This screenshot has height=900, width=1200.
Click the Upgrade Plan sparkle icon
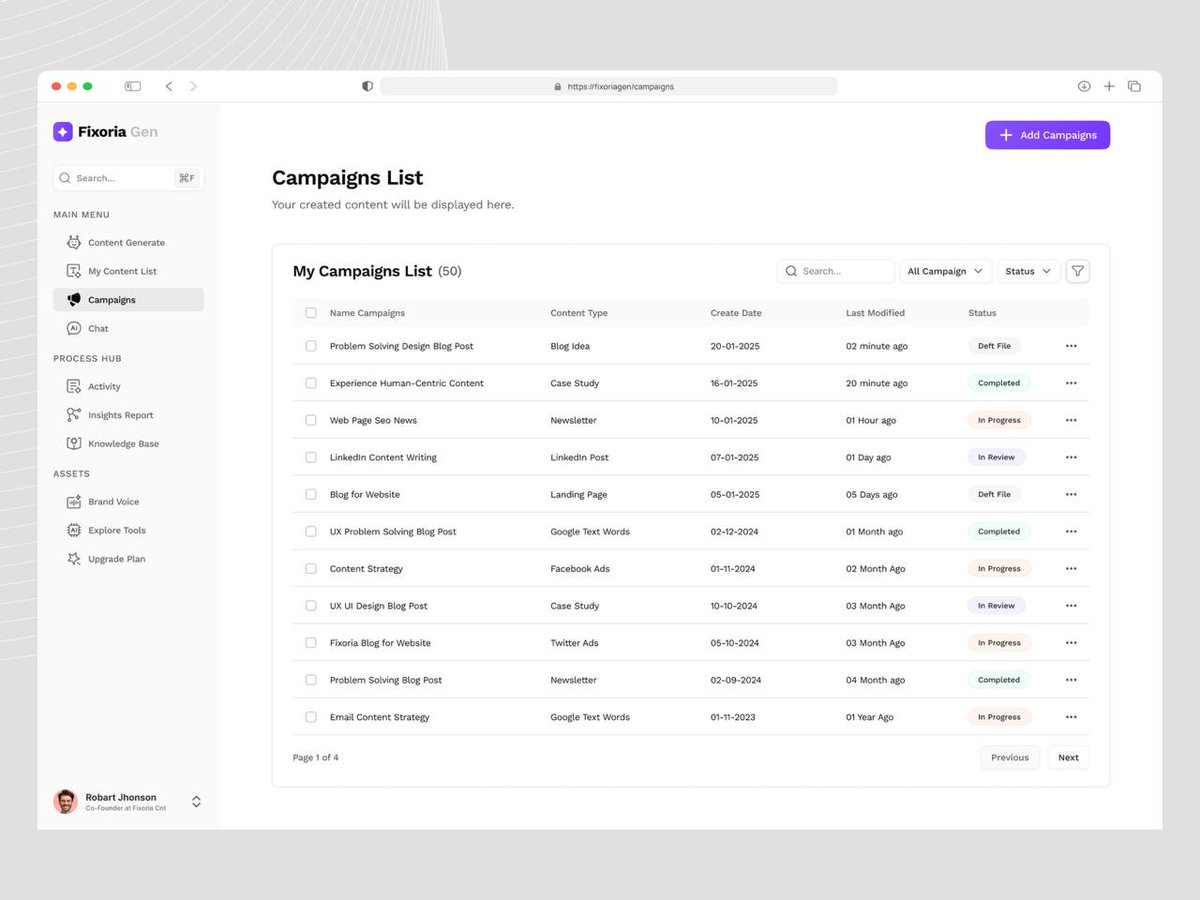73,559
